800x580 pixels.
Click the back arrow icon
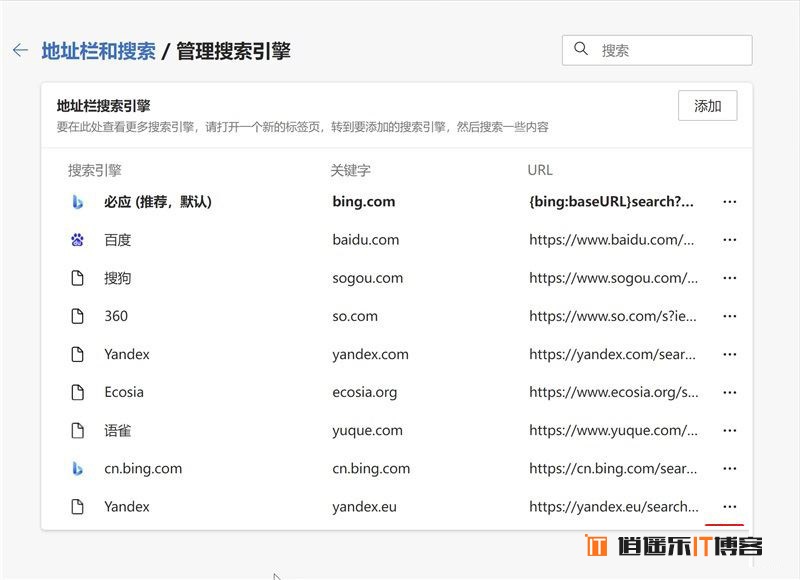(20, 50)
